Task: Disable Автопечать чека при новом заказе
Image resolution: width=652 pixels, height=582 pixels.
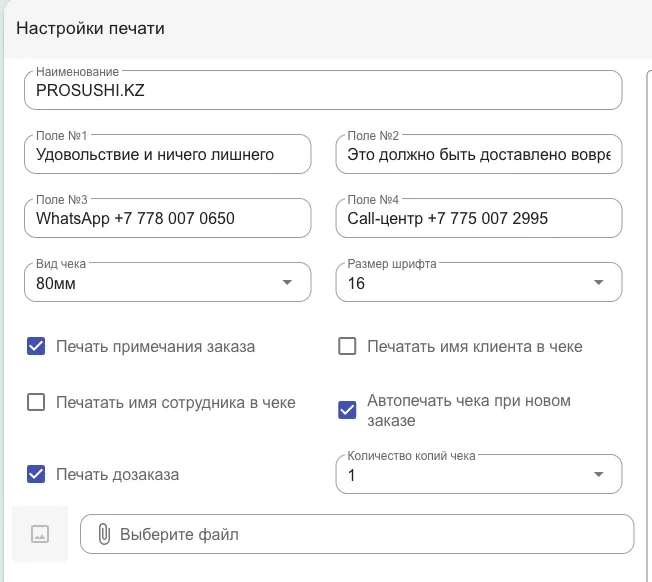Action: 347,410
